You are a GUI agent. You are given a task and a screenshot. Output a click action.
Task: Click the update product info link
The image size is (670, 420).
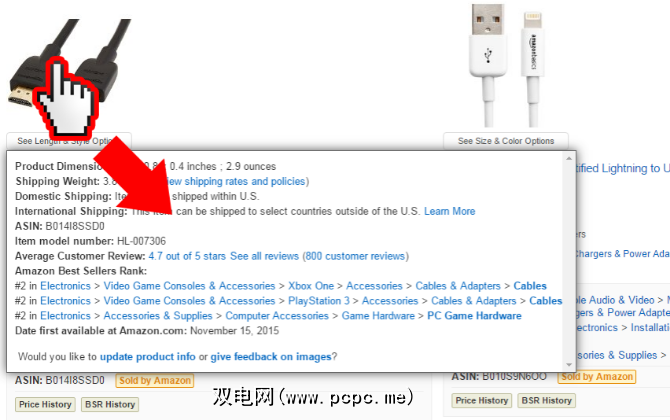[147, 356]
